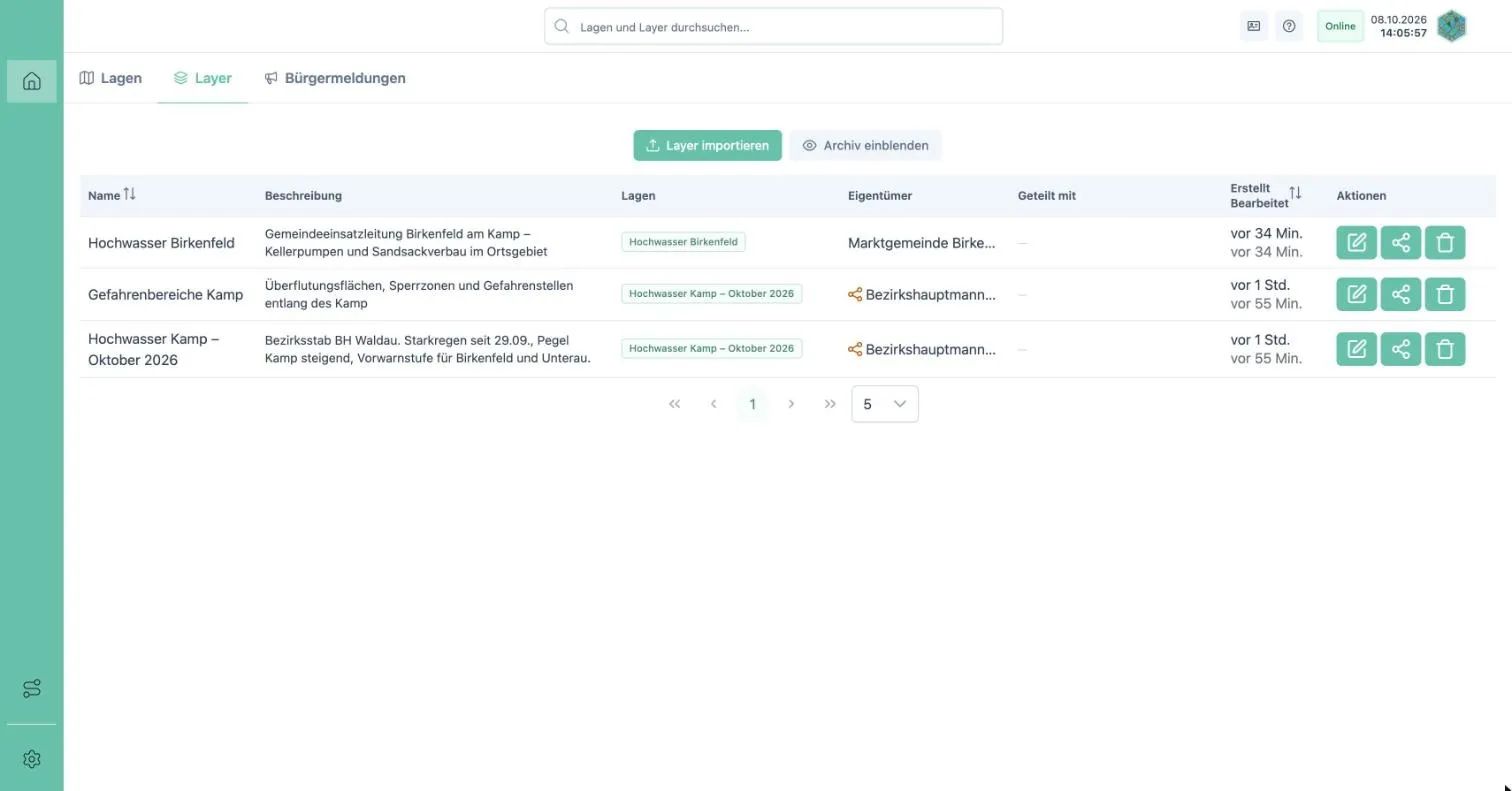
Task: Click the owner Marktgemeinde Birke… cell
Action: [922, 243]
